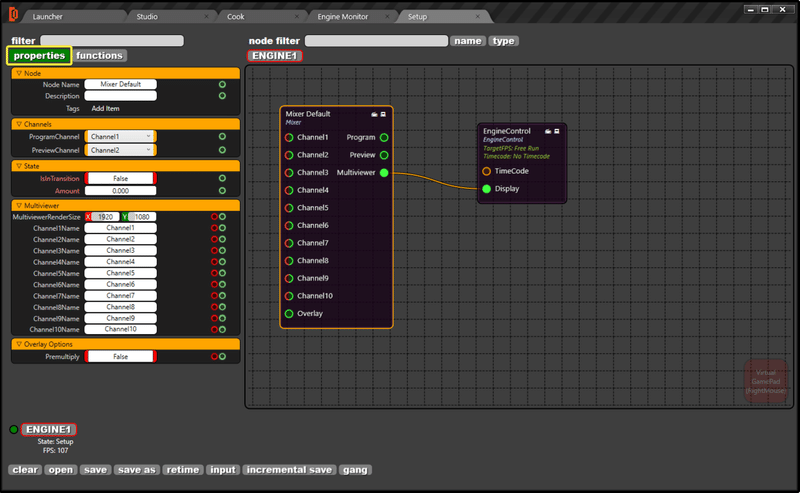Click green status indicator beside ENGINE1
800x493 pixels.
pyautogui.click(x=14, y=430)
